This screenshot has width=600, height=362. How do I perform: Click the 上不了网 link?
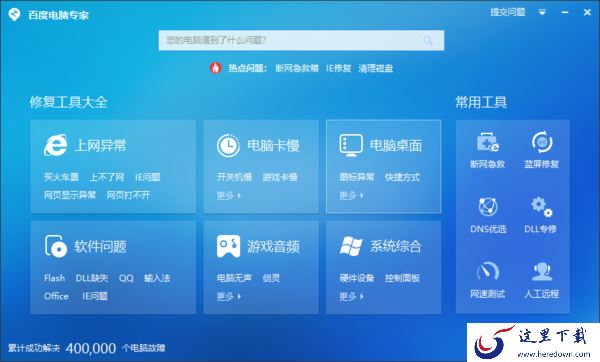[x=107, y=177]
